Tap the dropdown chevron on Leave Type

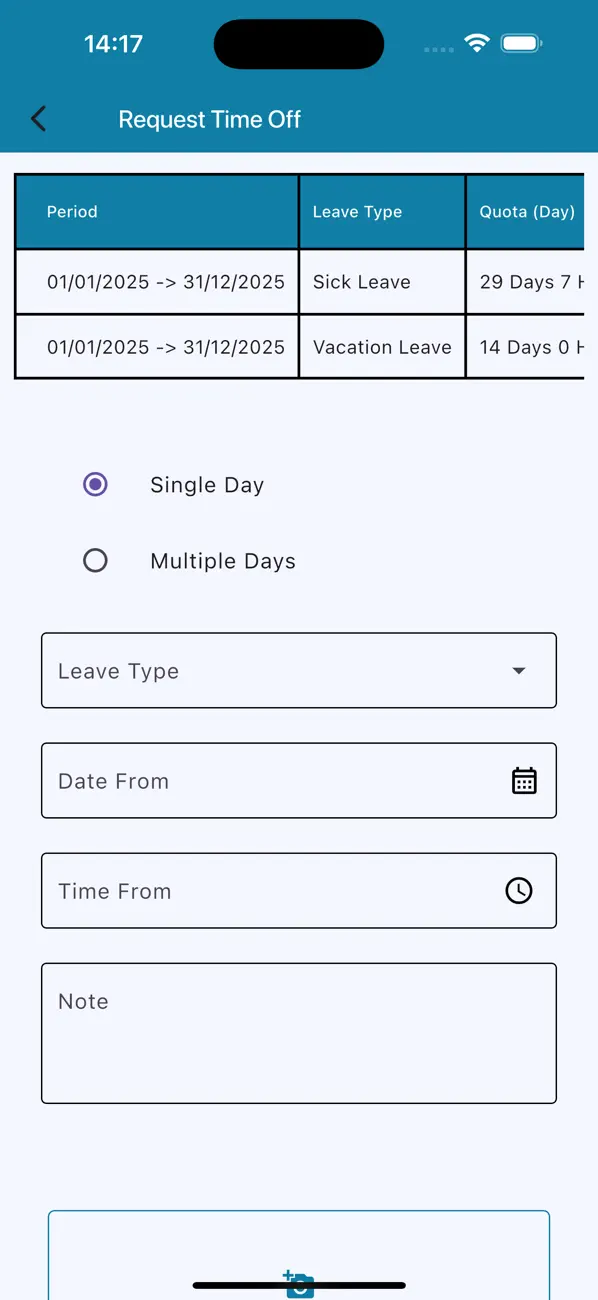tap(518, 670)
